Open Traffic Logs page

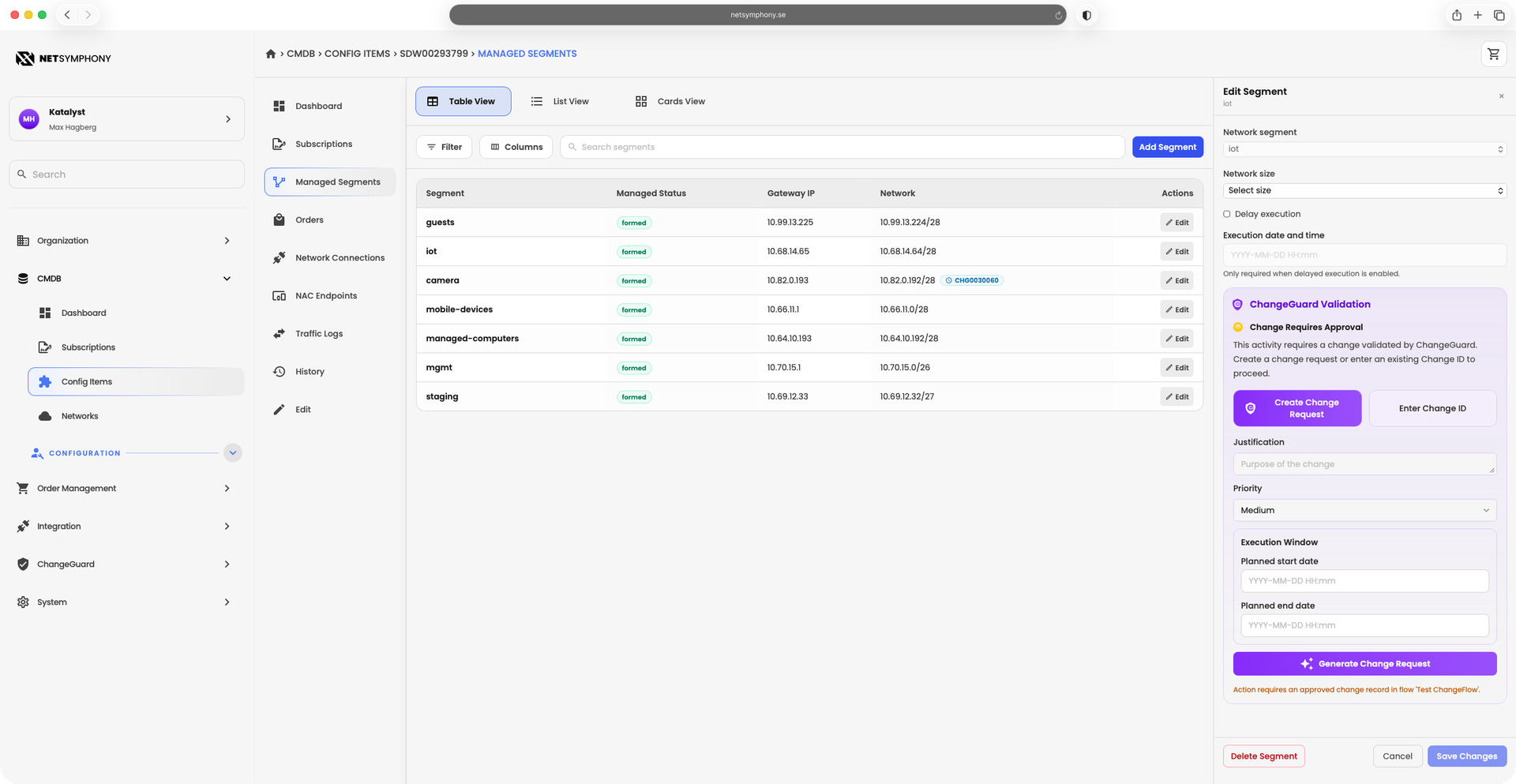(330, 333)
